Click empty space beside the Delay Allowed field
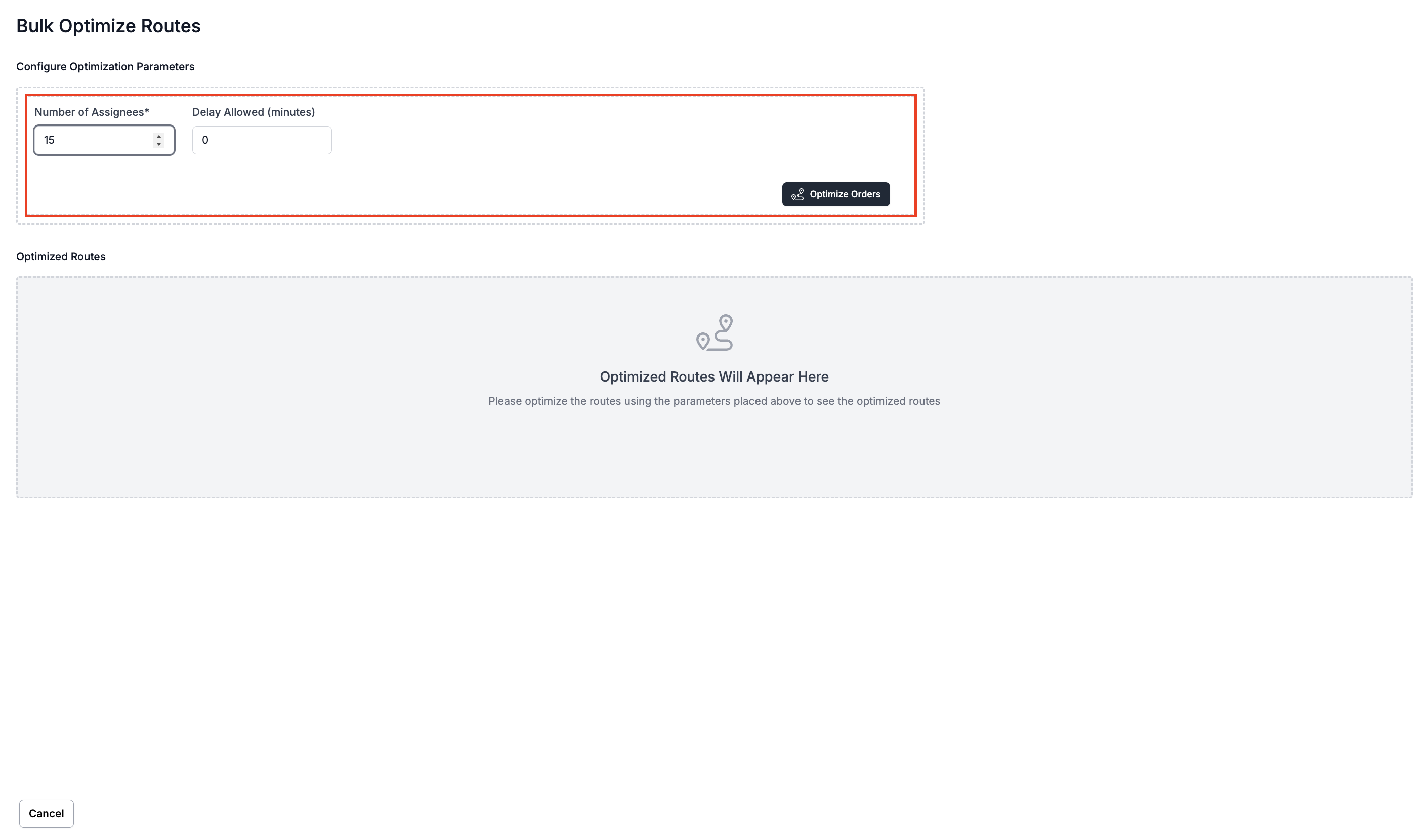The image size is (1428, 840). pyautogui.click(x=510, y=140)
